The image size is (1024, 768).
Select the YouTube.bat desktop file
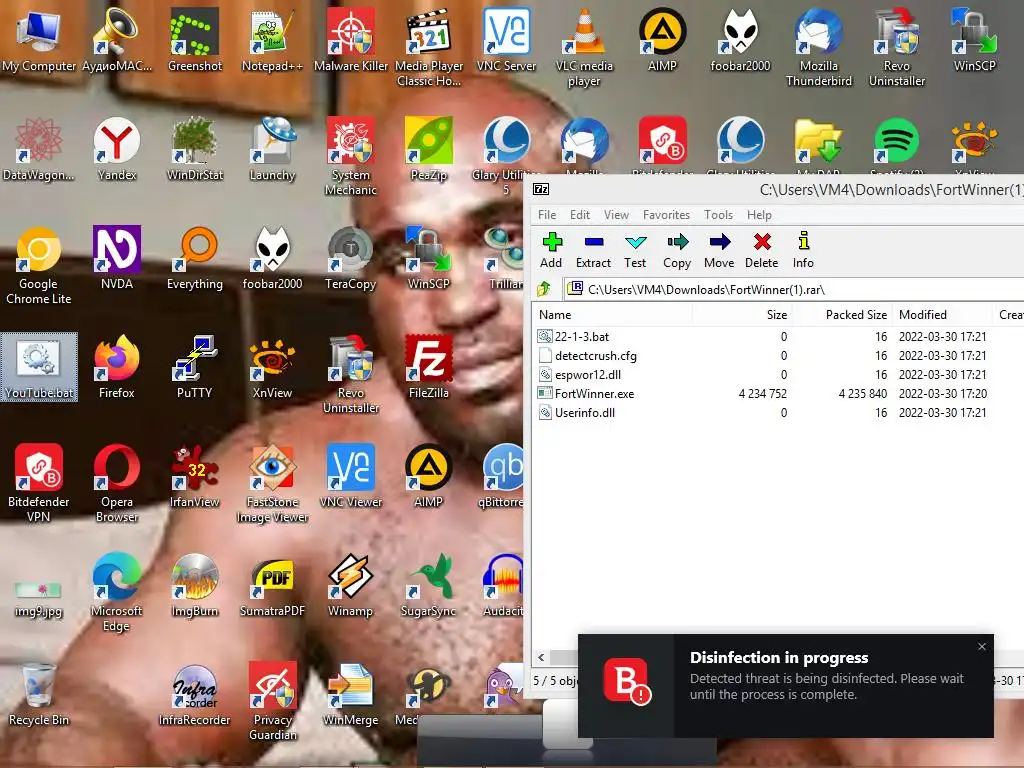click(39, 367)
